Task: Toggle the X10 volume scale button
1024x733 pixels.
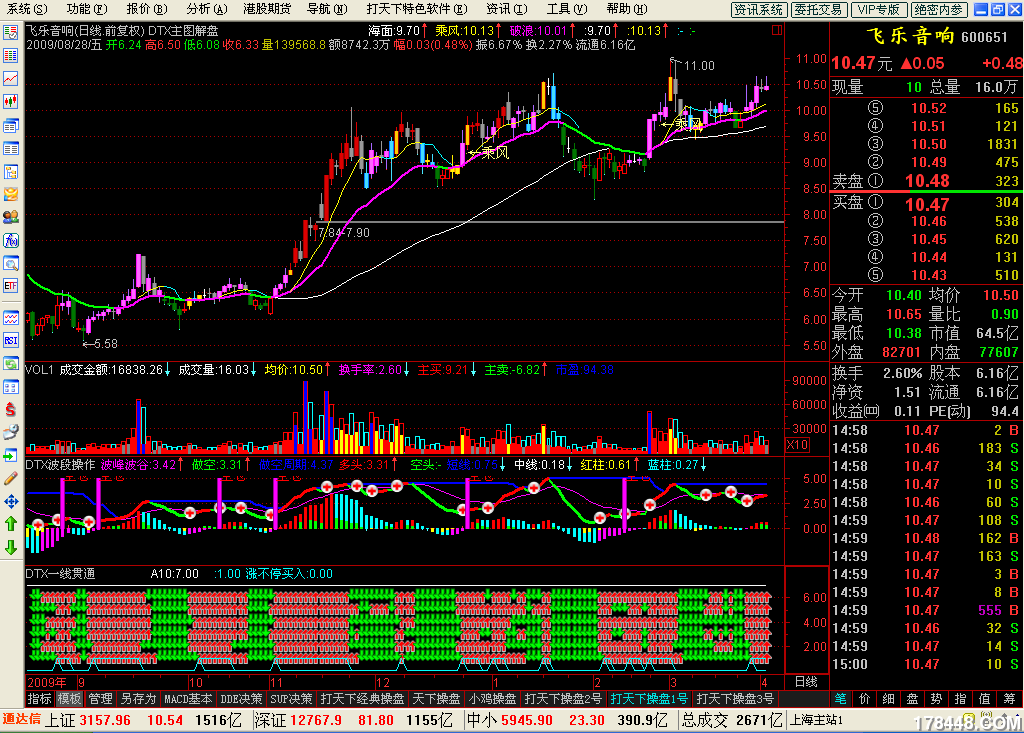Action: click(x=798, y=445)
